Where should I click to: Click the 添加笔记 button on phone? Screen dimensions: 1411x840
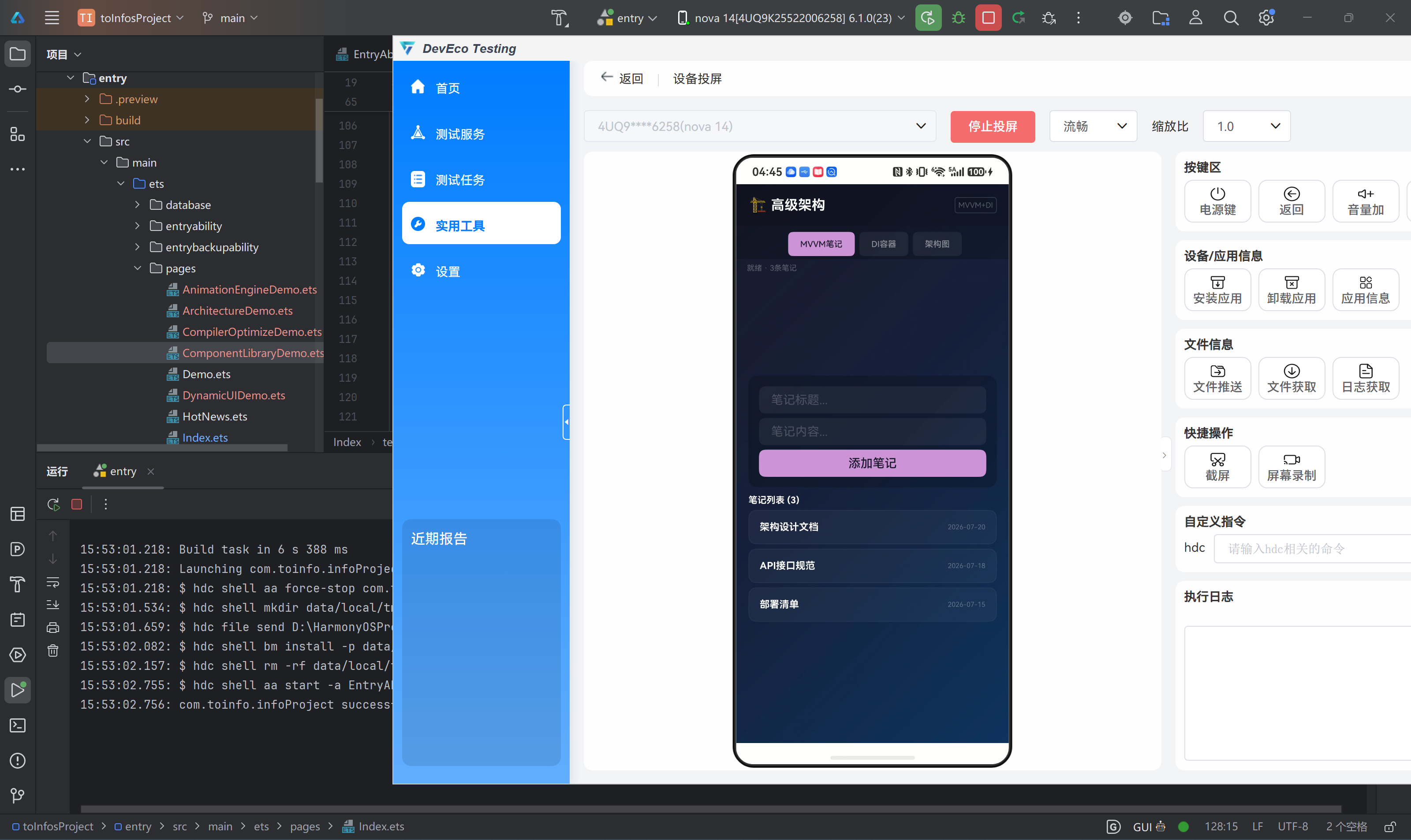[x=872, y=463]
